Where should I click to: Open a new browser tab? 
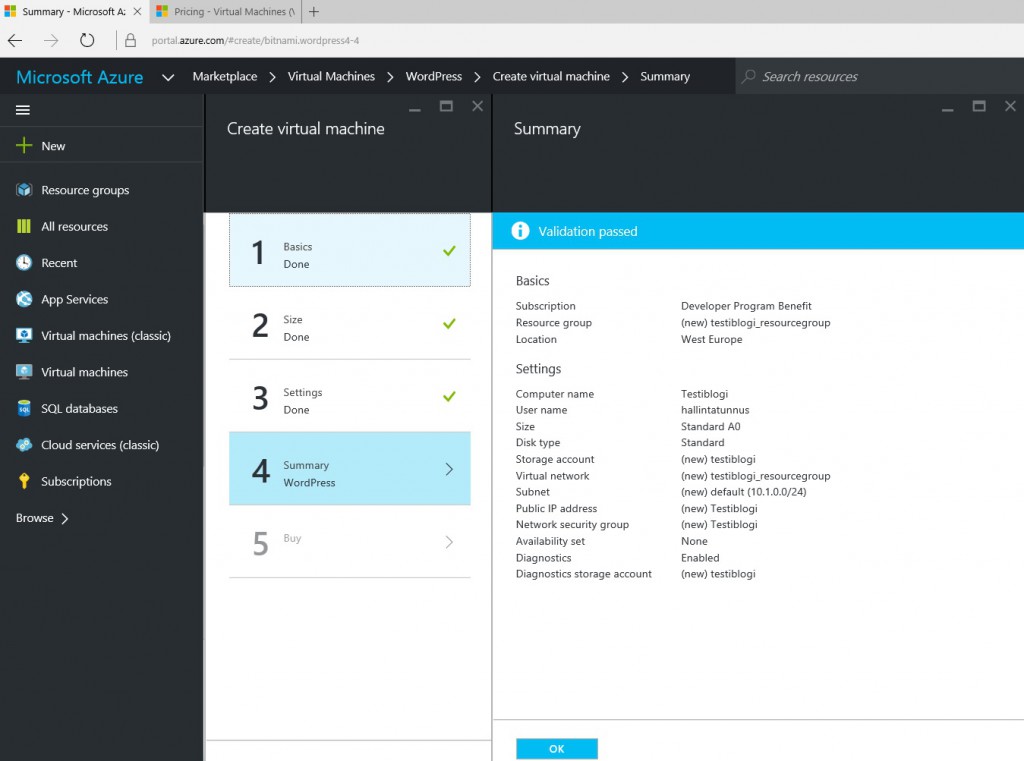coord(314,12)
